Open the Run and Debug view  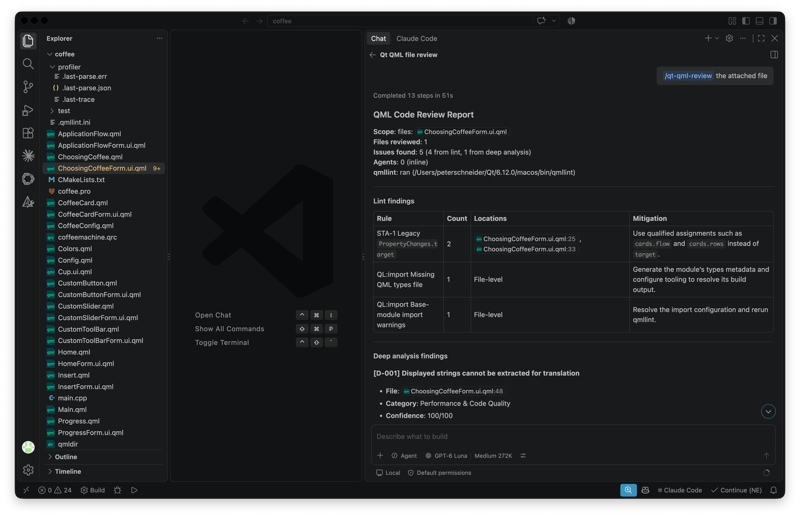tap(28, 110)
